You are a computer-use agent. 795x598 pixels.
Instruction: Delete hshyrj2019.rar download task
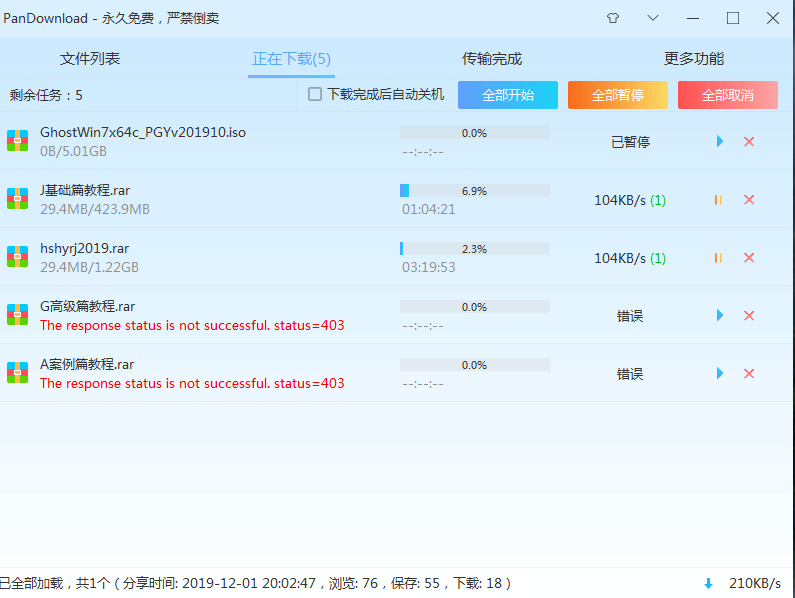coord(749,258)
